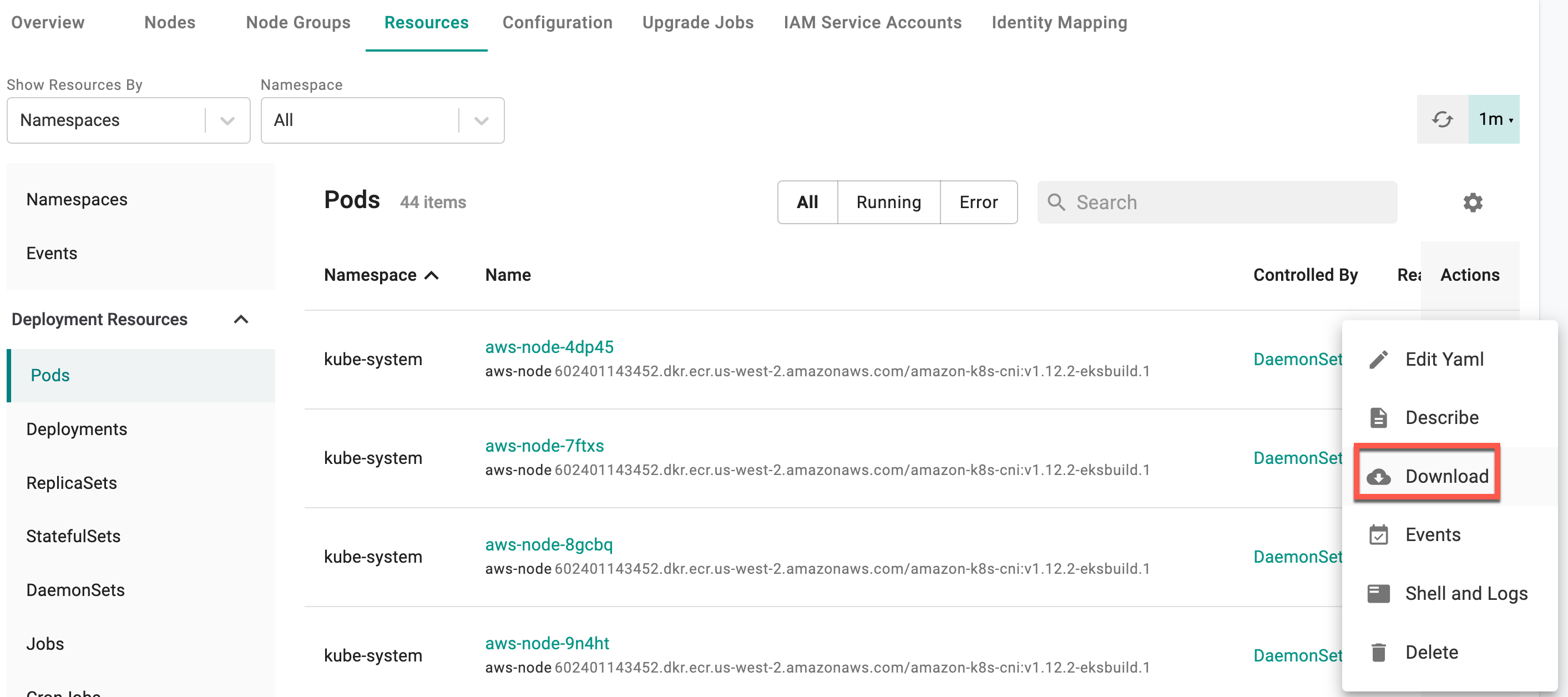Open the Namespace All dropdown
This screenshot has width=1568, height=697.
pos(382,120)
